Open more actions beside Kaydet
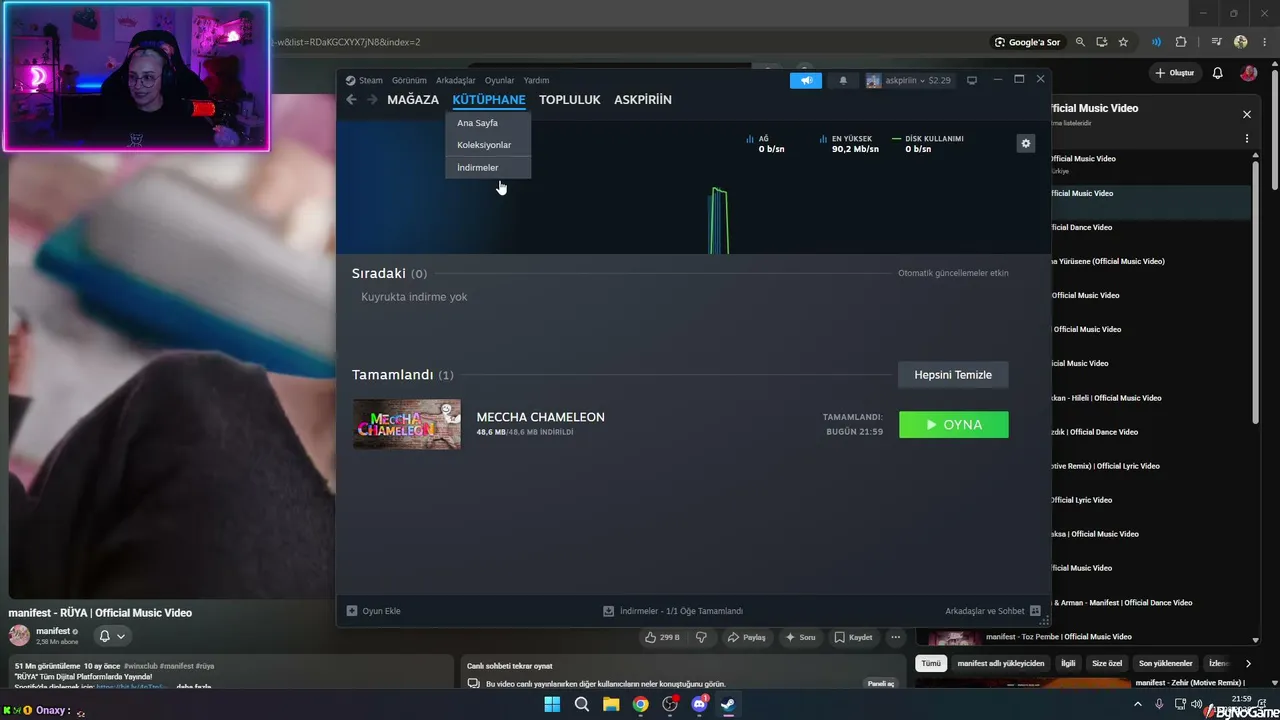This screenshot has height=720, width=1280. 896,637
